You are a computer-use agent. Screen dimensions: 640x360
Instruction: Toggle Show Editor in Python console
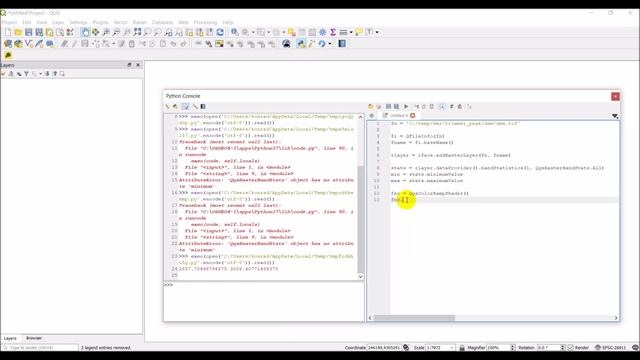pyautogui.click(x=185, y=107)
